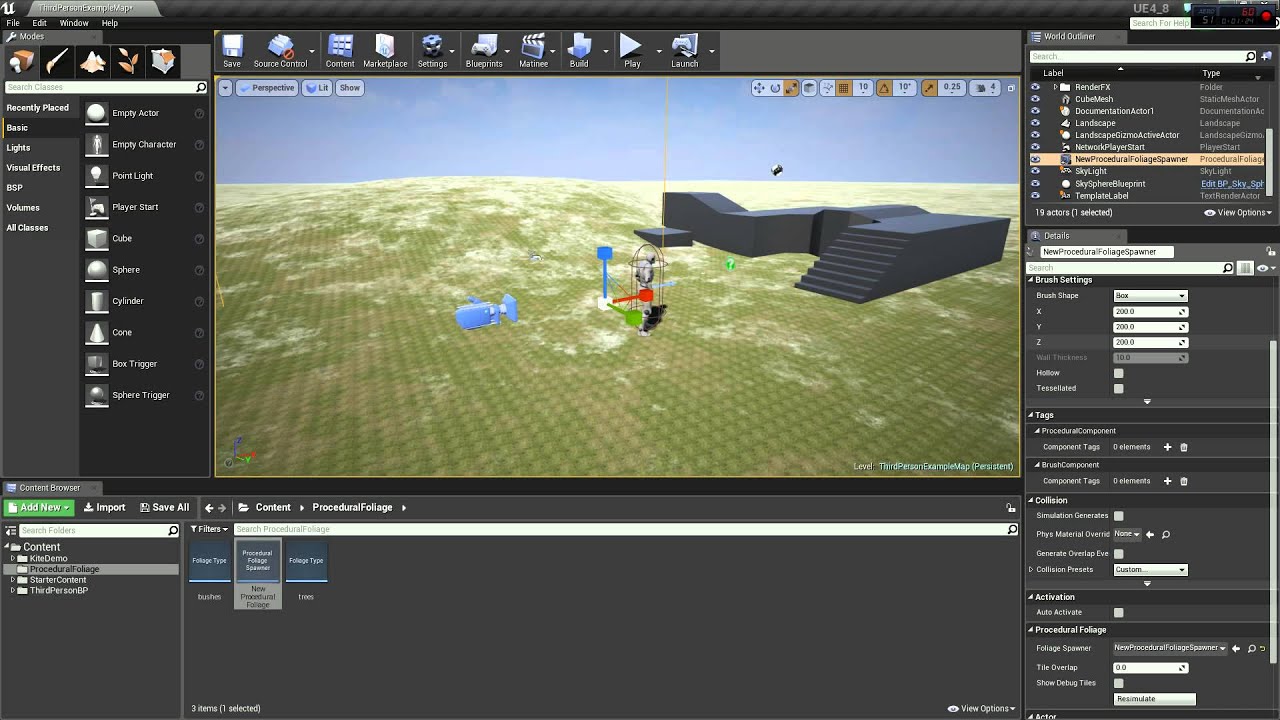The height and width of the screenshot is (720, 1280).
Task: Select the Paint mode brush icon
Action: (x=57, y=62)
